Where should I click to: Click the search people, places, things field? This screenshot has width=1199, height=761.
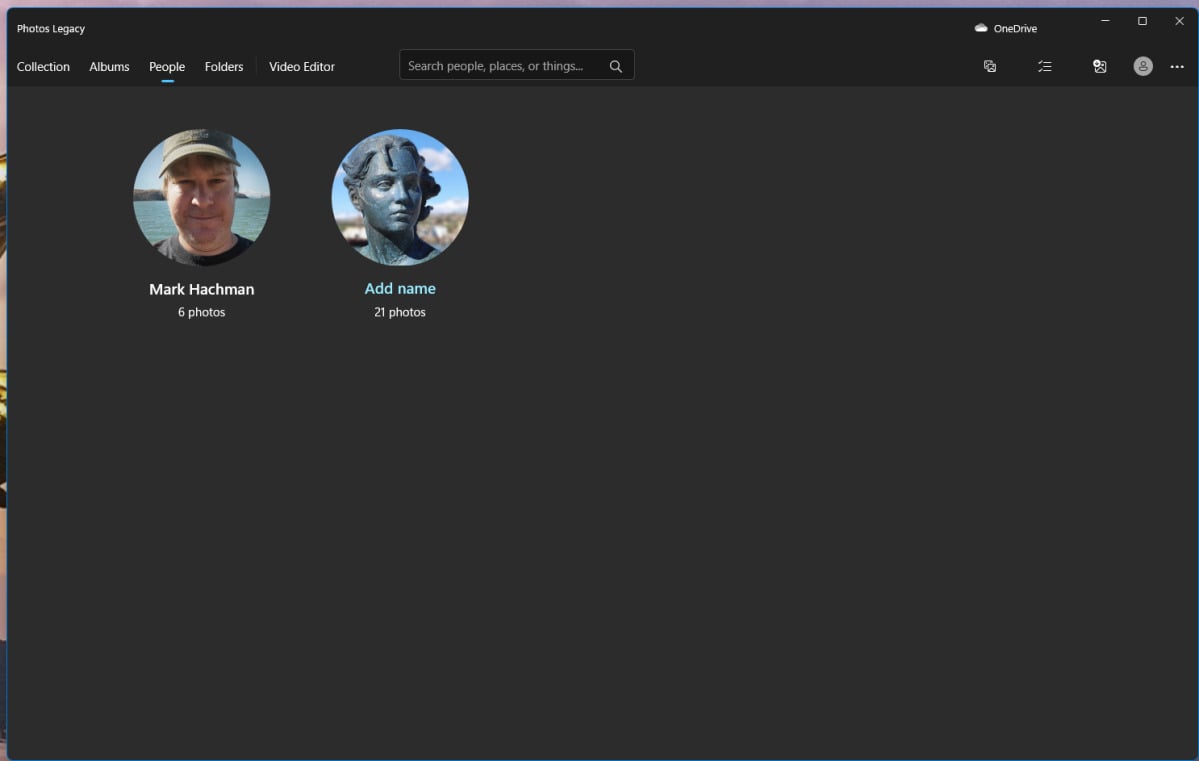pyautogui.click(x=516, y=65)
